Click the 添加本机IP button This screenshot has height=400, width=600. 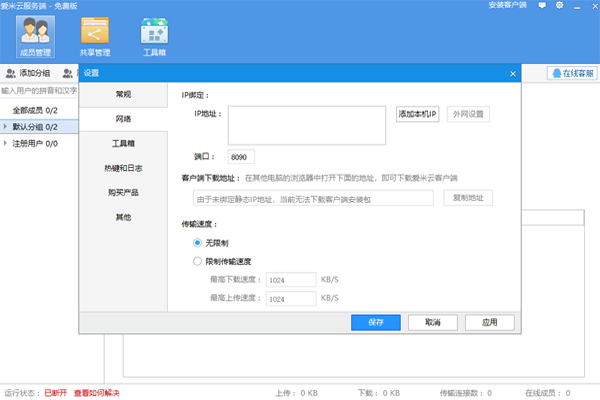pyautogui.click(x=418, y=114)
